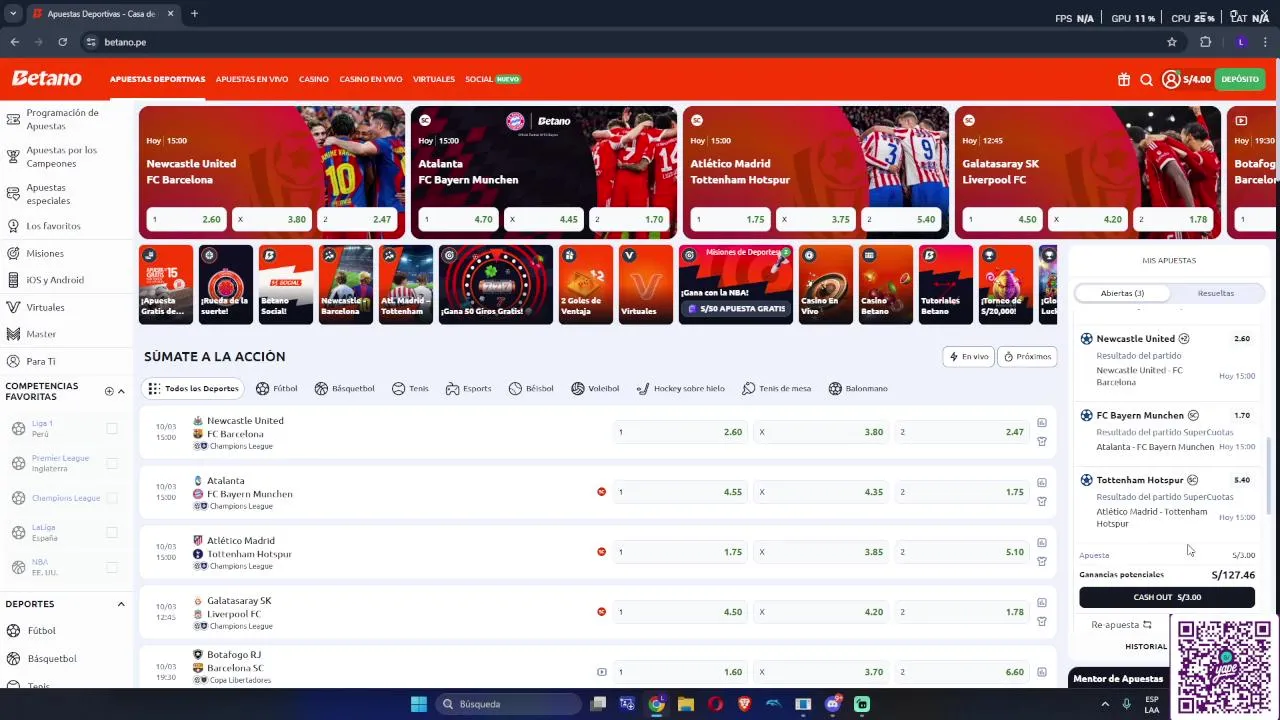Bookmark this page with star icon
Viewport: 1280px width, 720px height.
1172,42
